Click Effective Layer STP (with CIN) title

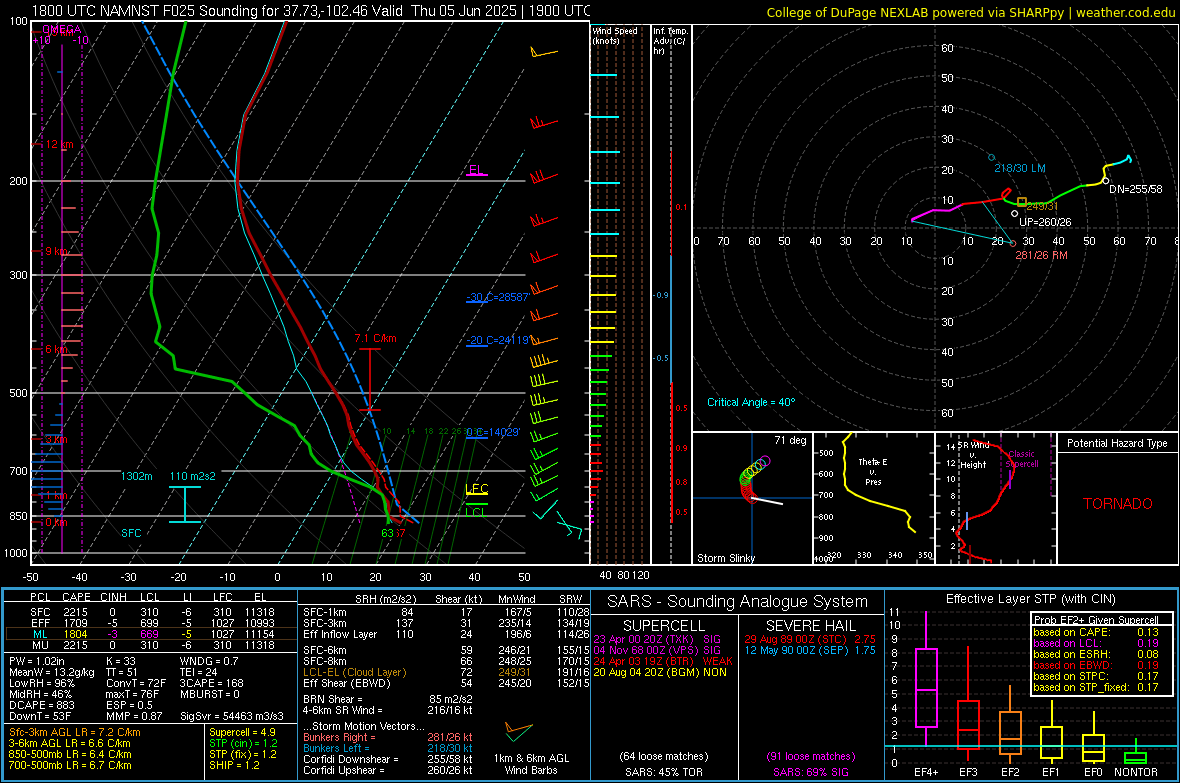pos(1030,599)
